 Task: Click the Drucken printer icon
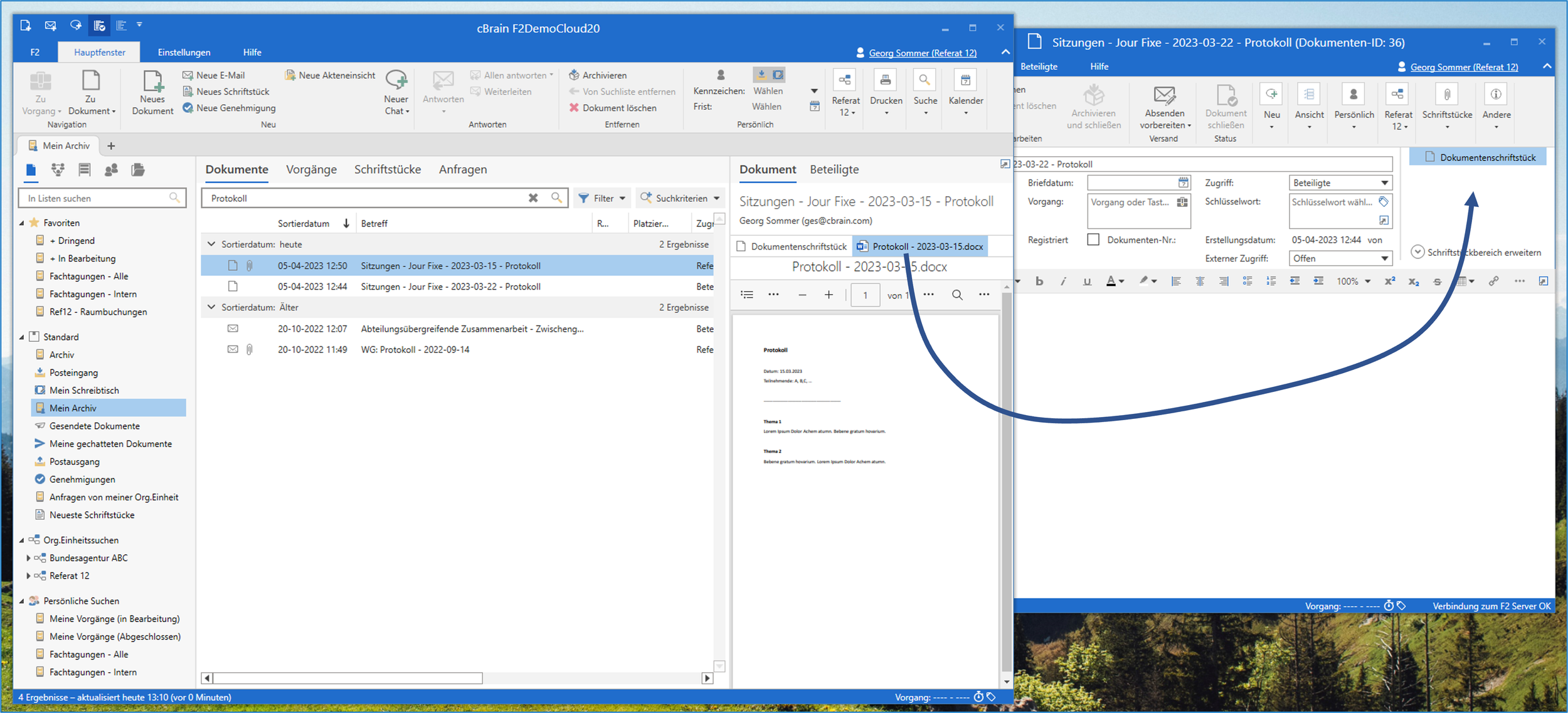tap(885, 80)
